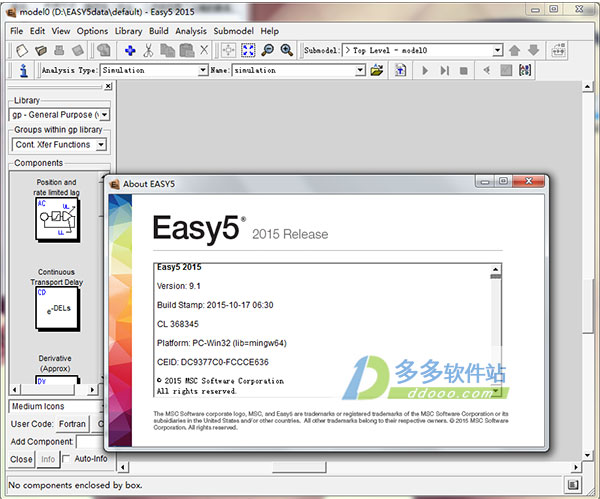The height and width of the screenshot is (499, 600).
Task: Click components list scroll left arrow
Action: [15, 390]
